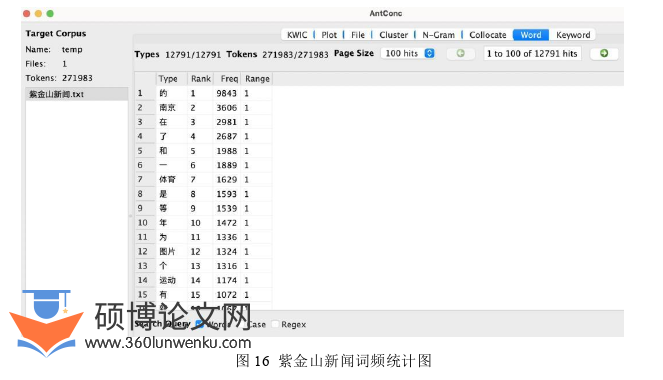Screen dimensions: 663x380
Task: Click frequency value 2981
Action: point(227,122)
